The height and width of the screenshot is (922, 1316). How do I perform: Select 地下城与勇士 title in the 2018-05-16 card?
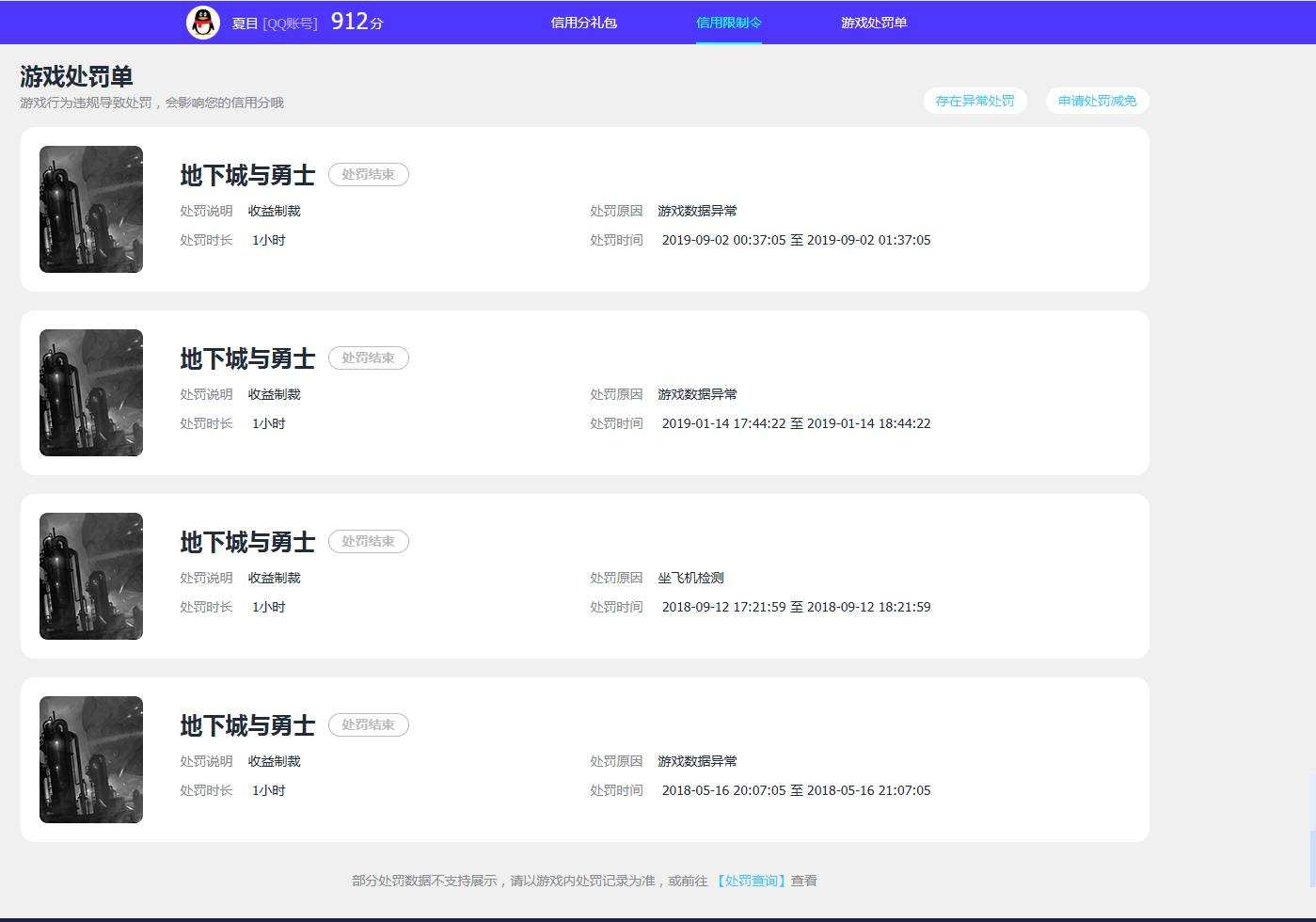[247, 725]
